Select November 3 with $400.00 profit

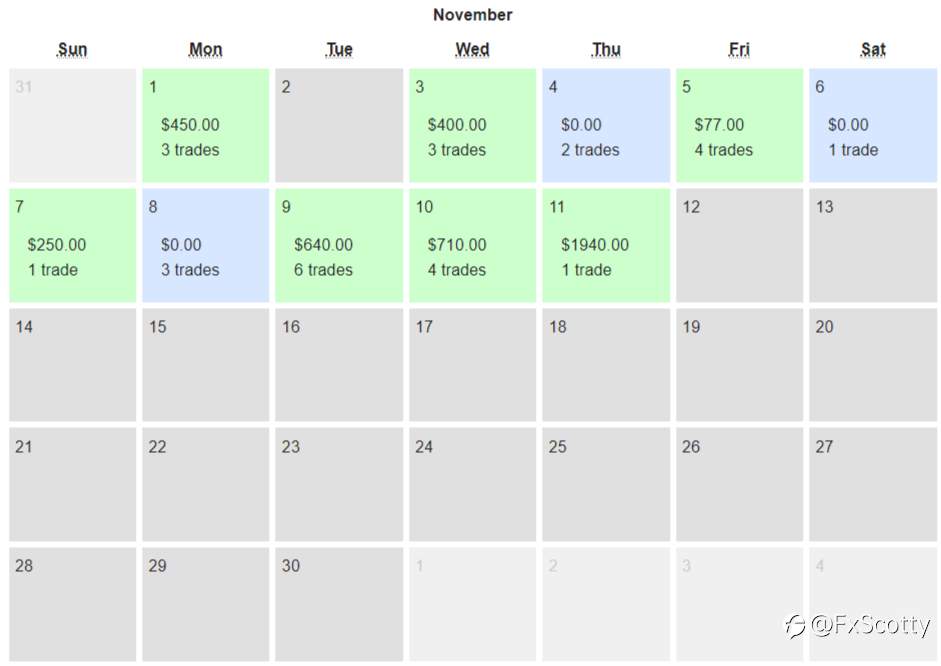pos(472,125)
